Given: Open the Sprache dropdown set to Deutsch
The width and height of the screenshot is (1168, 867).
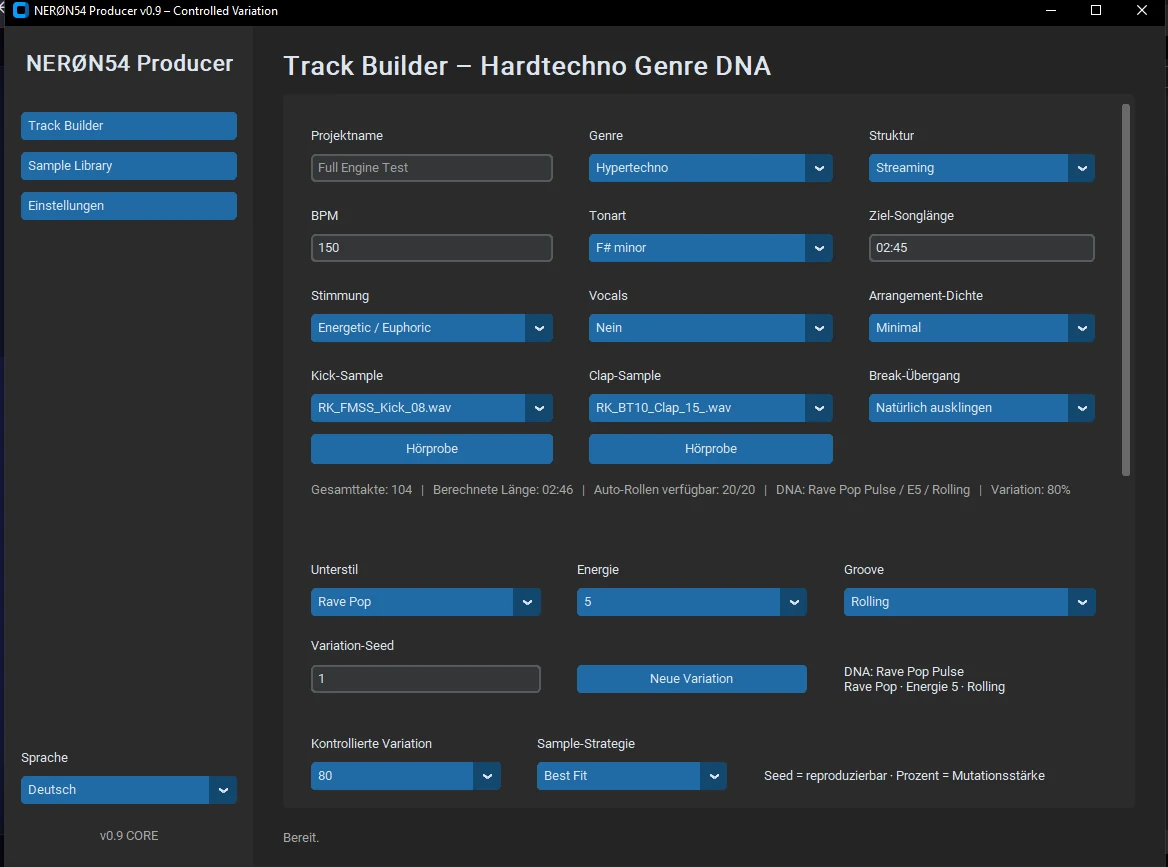Looking at the screenshot, I should 129,790.
